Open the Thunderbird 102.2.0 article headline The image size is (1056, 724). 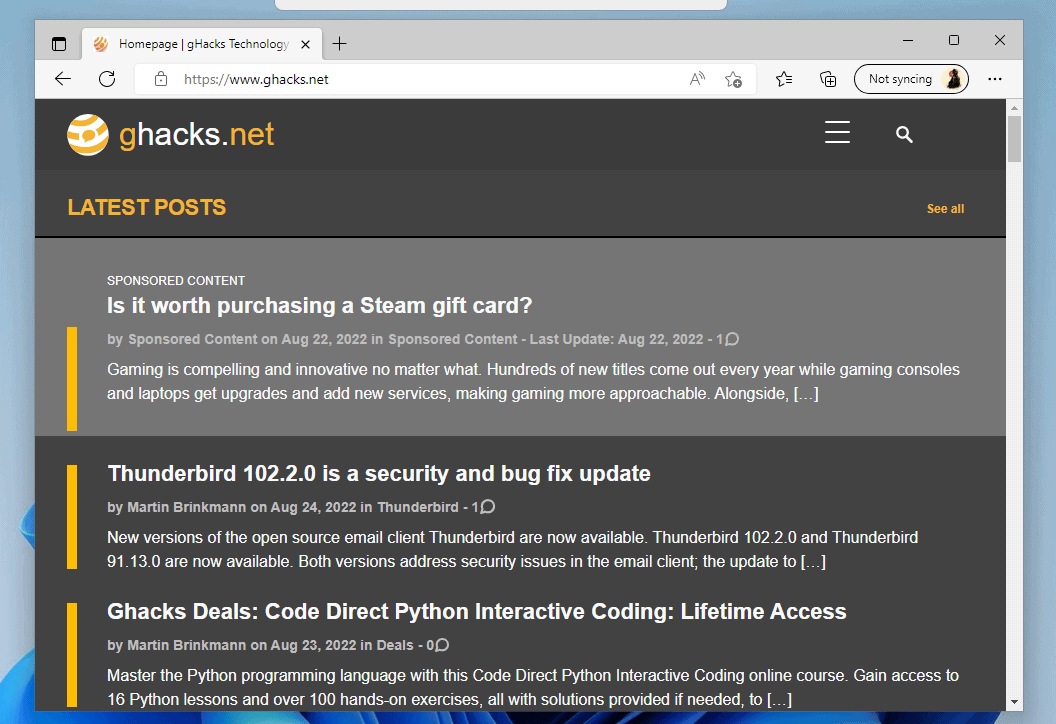click(x=379, y=474)
